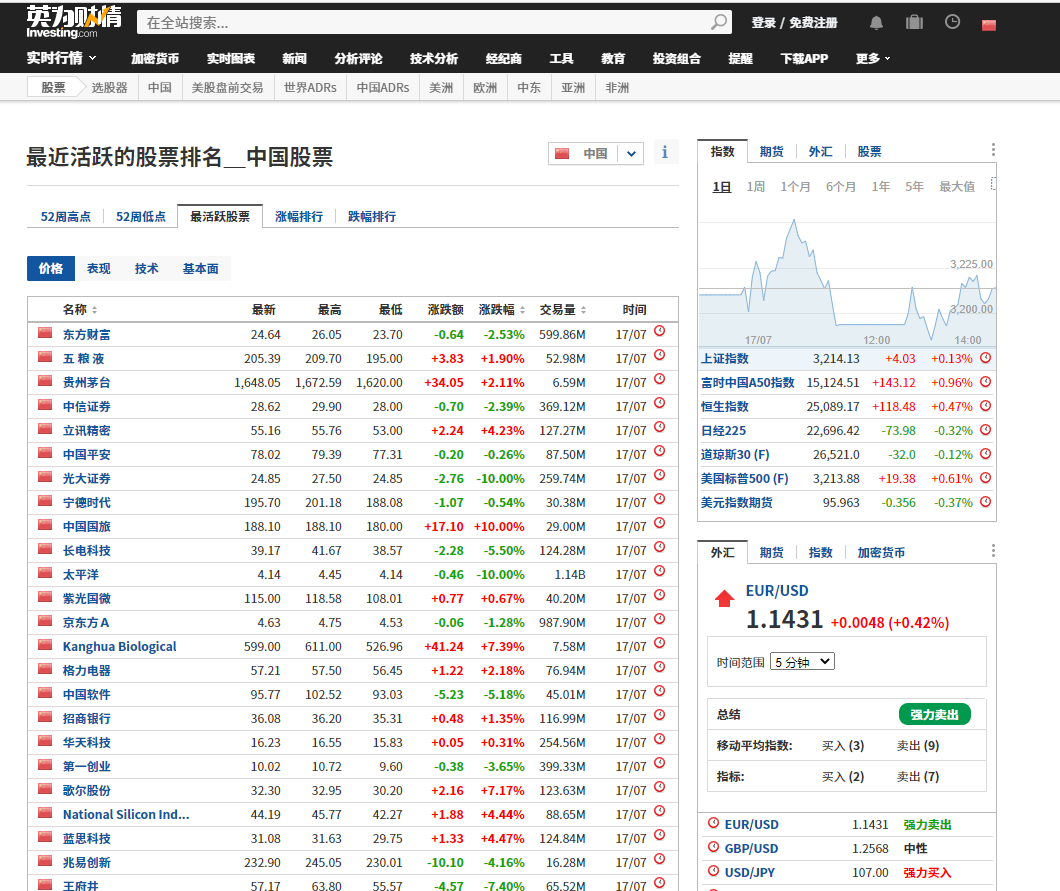The width and height of the screenshot is (1060, 891).
Task: Open the 贵州茅台 stock link
Action: [89, 382]
